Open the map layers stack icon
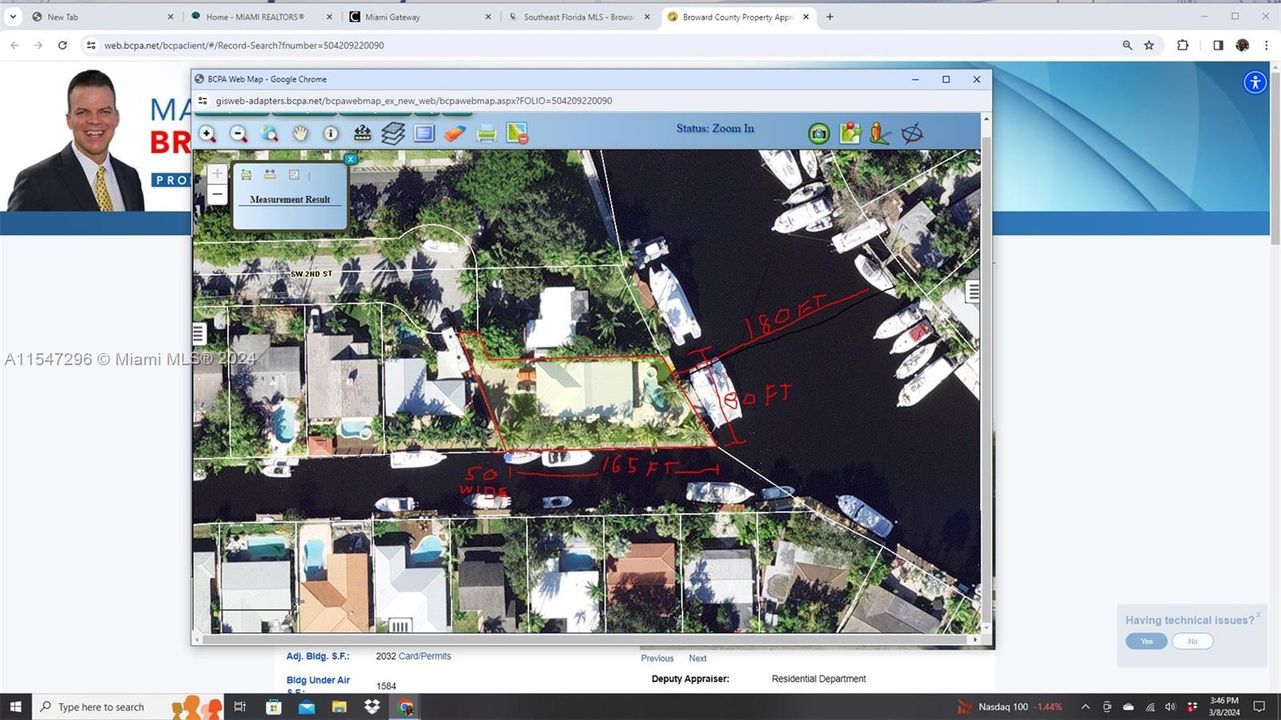 [393, 133]
